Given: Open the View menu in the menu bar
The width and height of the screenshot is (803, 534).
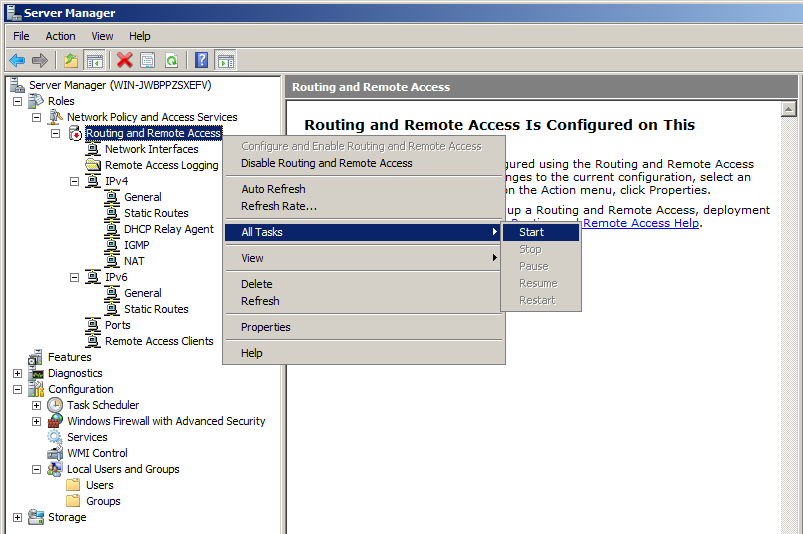Looking at the screenshot, I should 102,36.
